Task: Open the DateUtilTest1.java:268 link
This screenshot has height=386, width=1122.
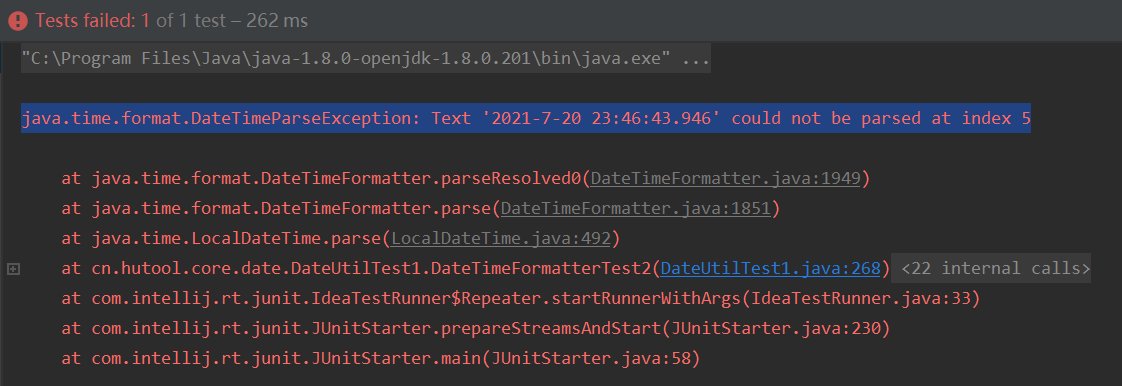Action: pyautogui.click(x=770, y=269)
